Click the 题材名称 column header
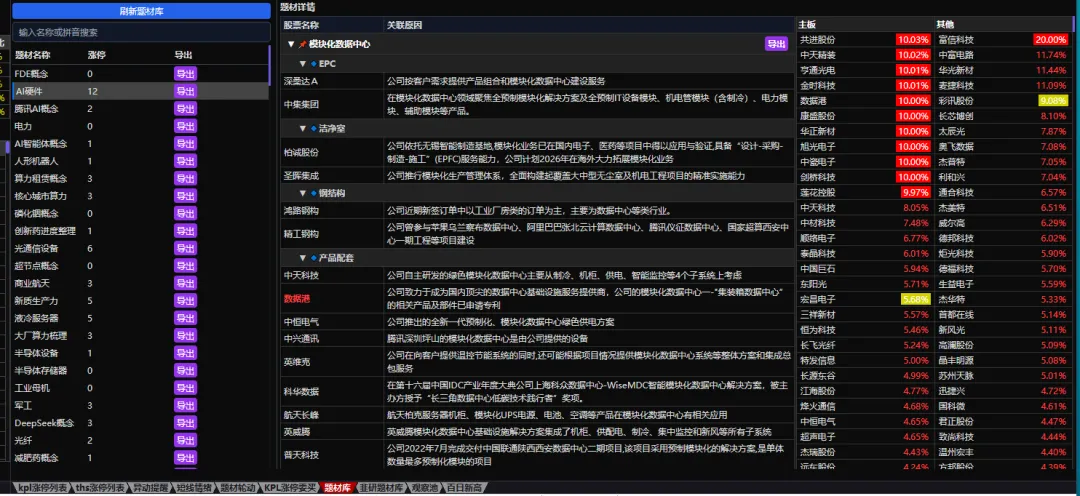1080x496 pixels. (32, 55)
